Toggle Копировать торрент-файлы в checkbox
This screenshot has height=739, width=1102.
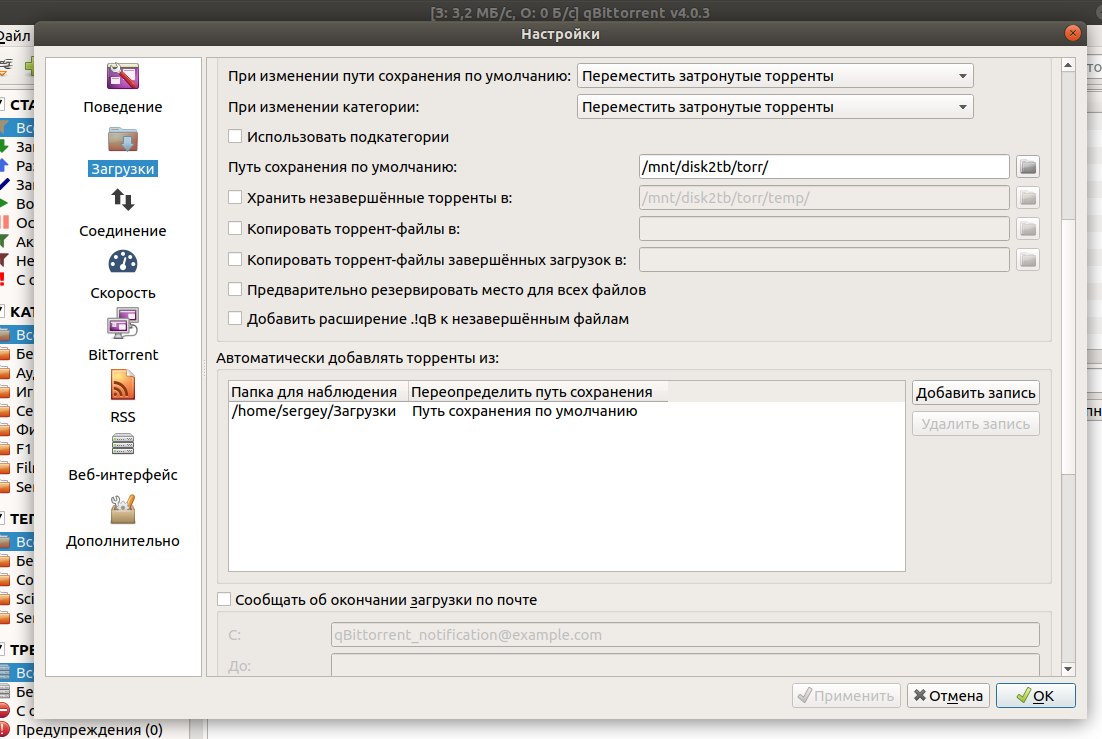235,229
